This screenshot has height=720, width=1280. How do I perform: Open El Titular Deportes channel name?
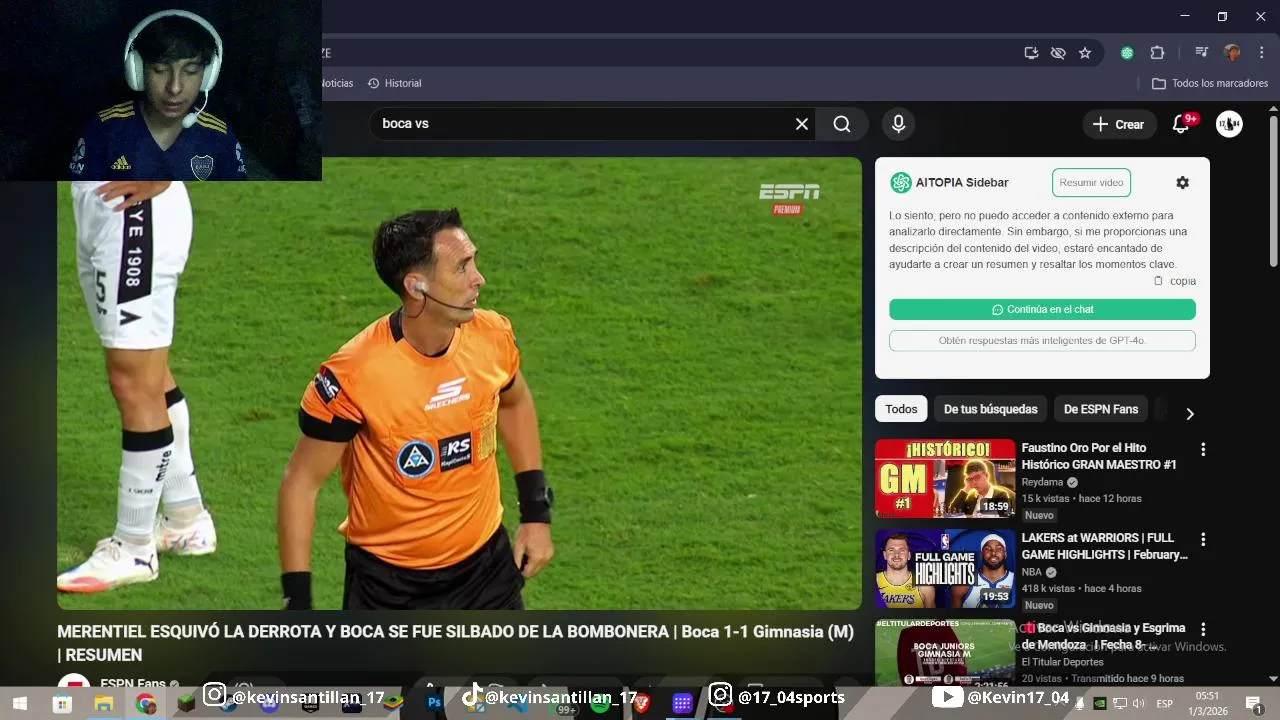point(1062,662)
